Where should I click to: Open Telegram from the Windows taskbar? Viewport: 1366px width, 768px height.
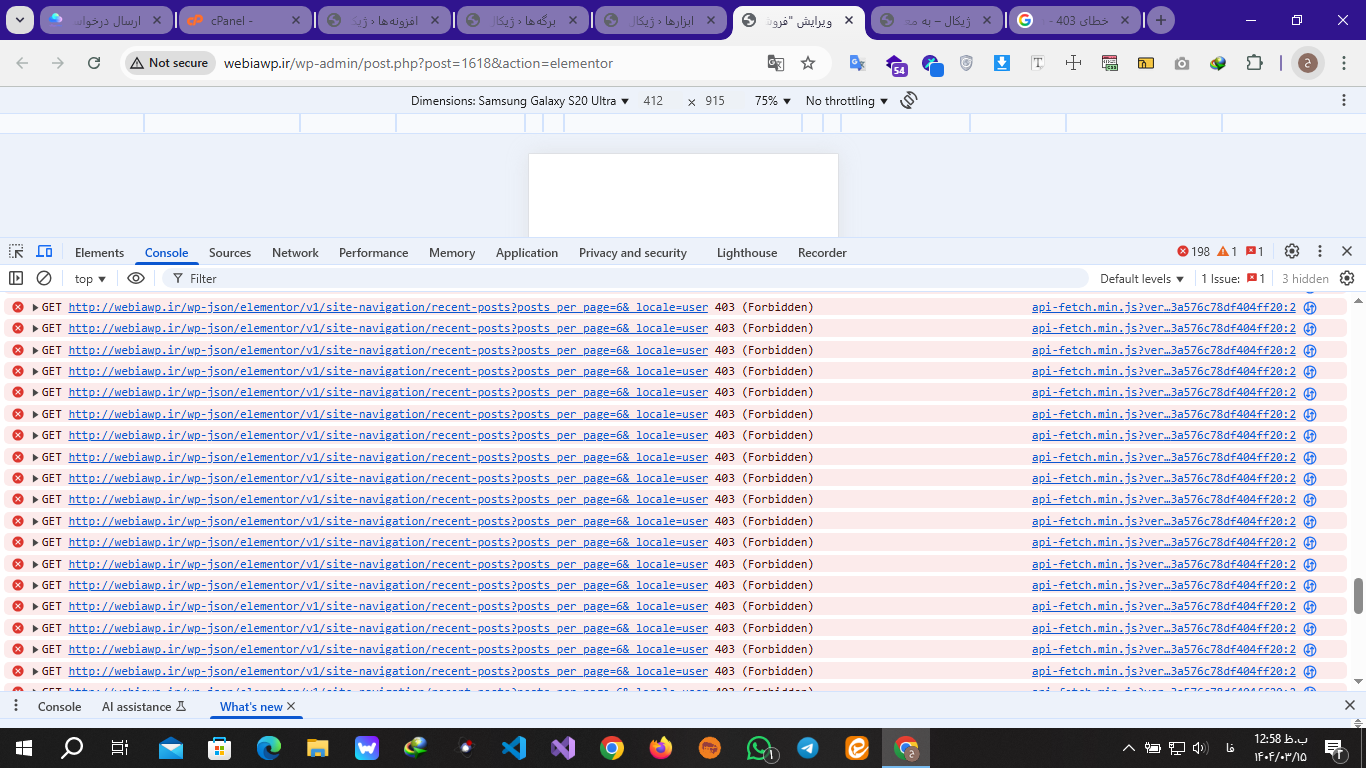807,748
